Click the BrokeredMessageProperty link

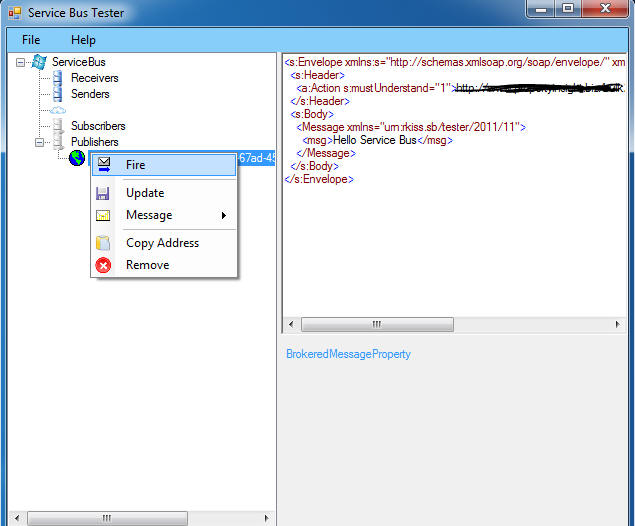348,354
